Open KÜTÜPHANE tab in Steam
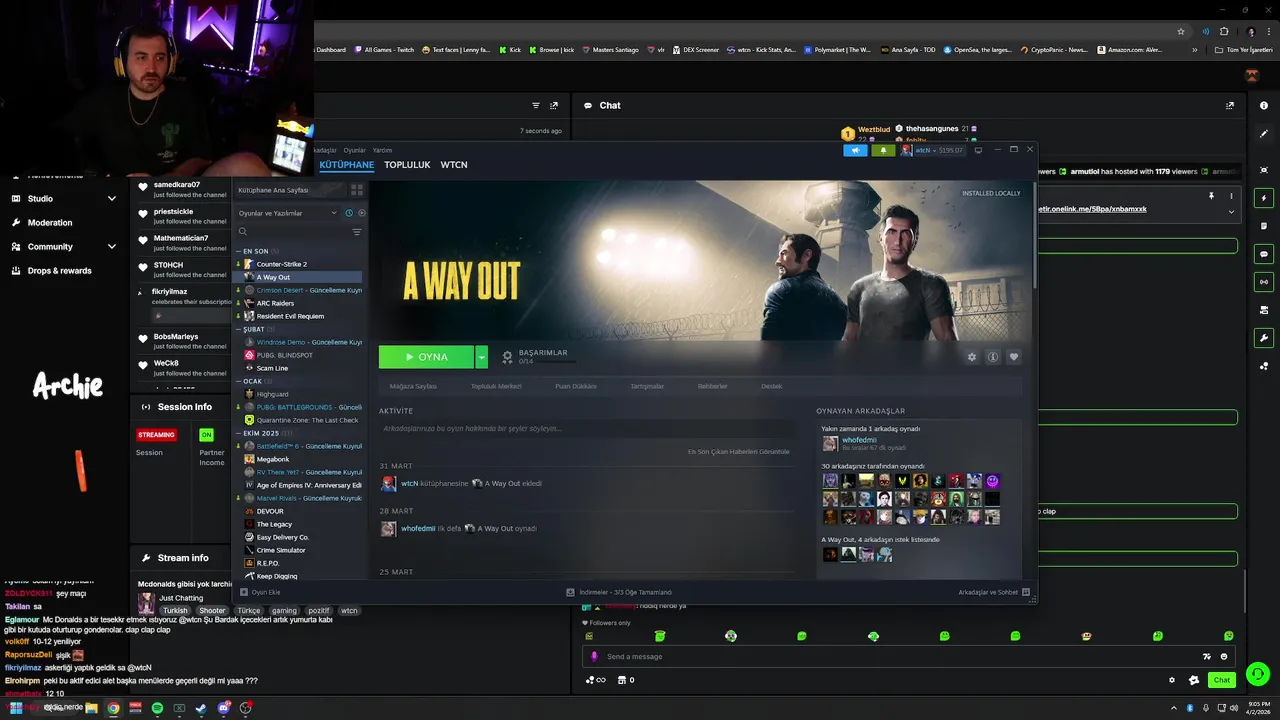 click(346, 165)
